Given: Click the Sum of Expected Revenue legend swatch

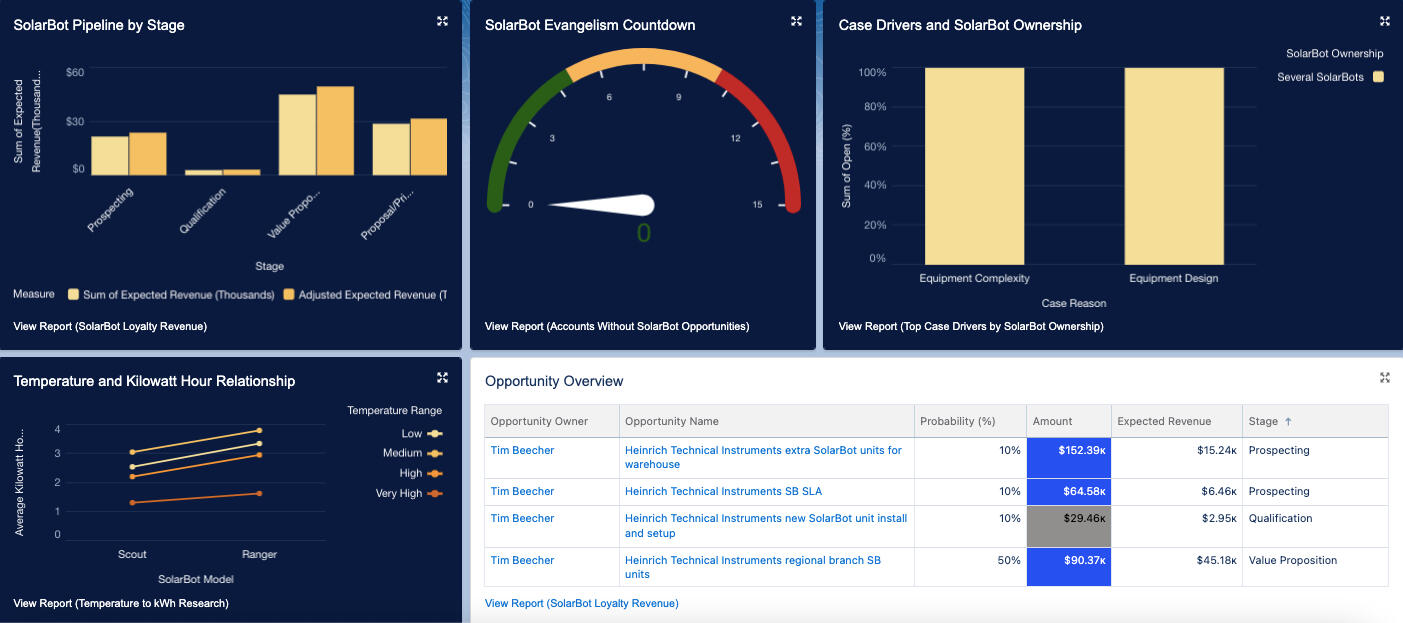Looking at the screenshot, I should pyautogui.click(x=73, y=295).
